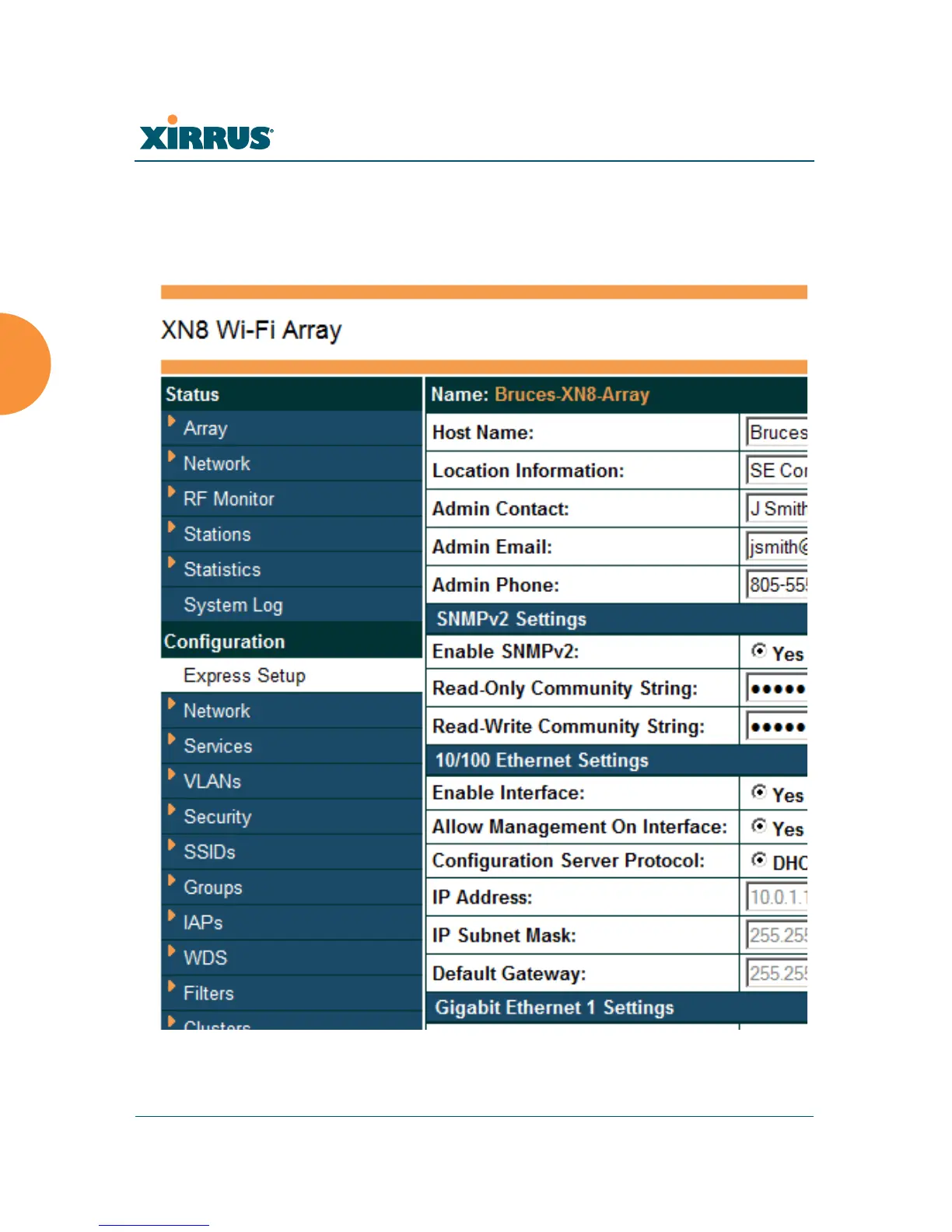The height and width of the screenshot is (1232, 952).
Task: Open the Groups configuration
Action: click(213, 887)
